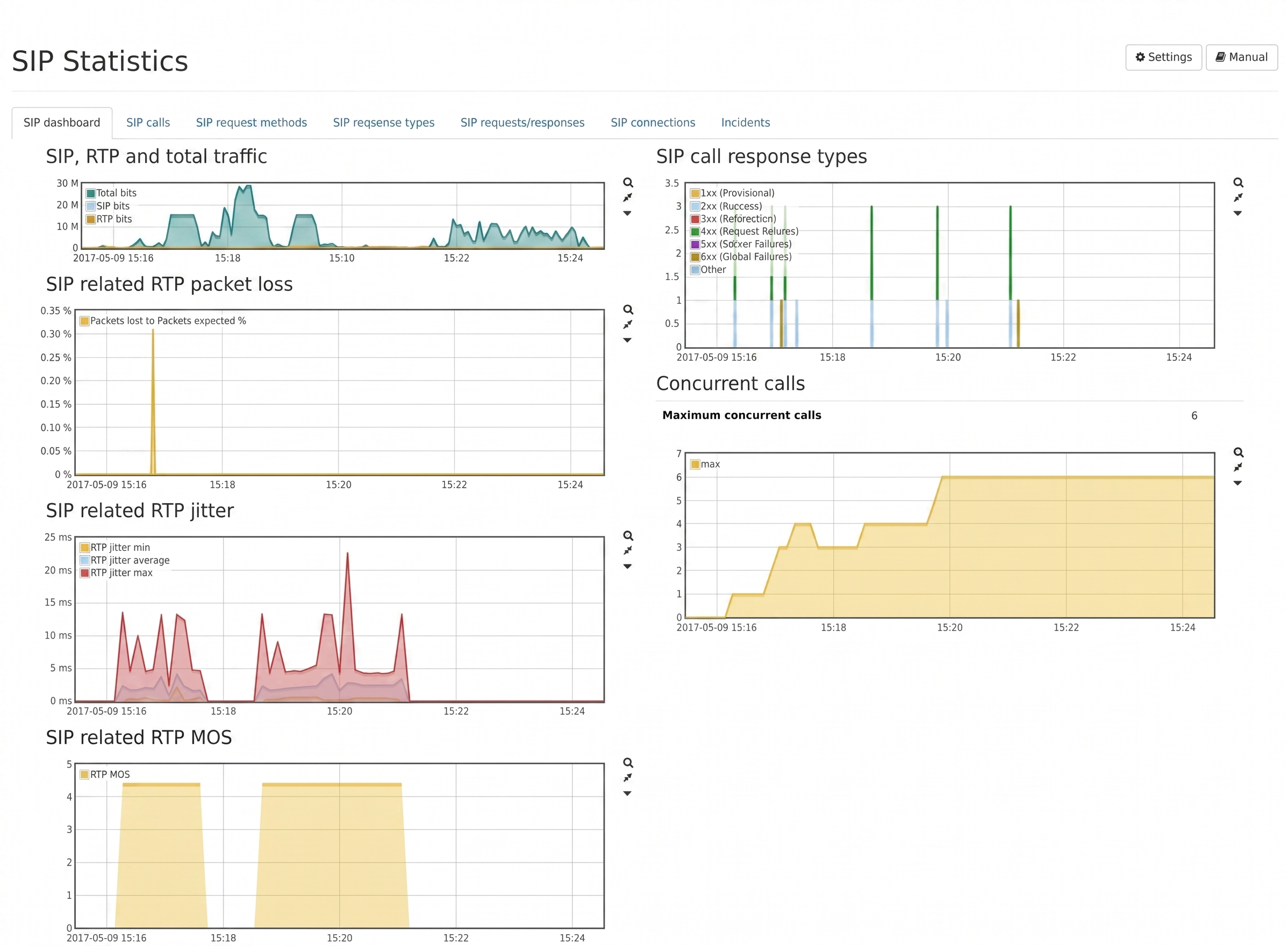Go to the SIP requests/responses tab

click(x=523, y=123)
